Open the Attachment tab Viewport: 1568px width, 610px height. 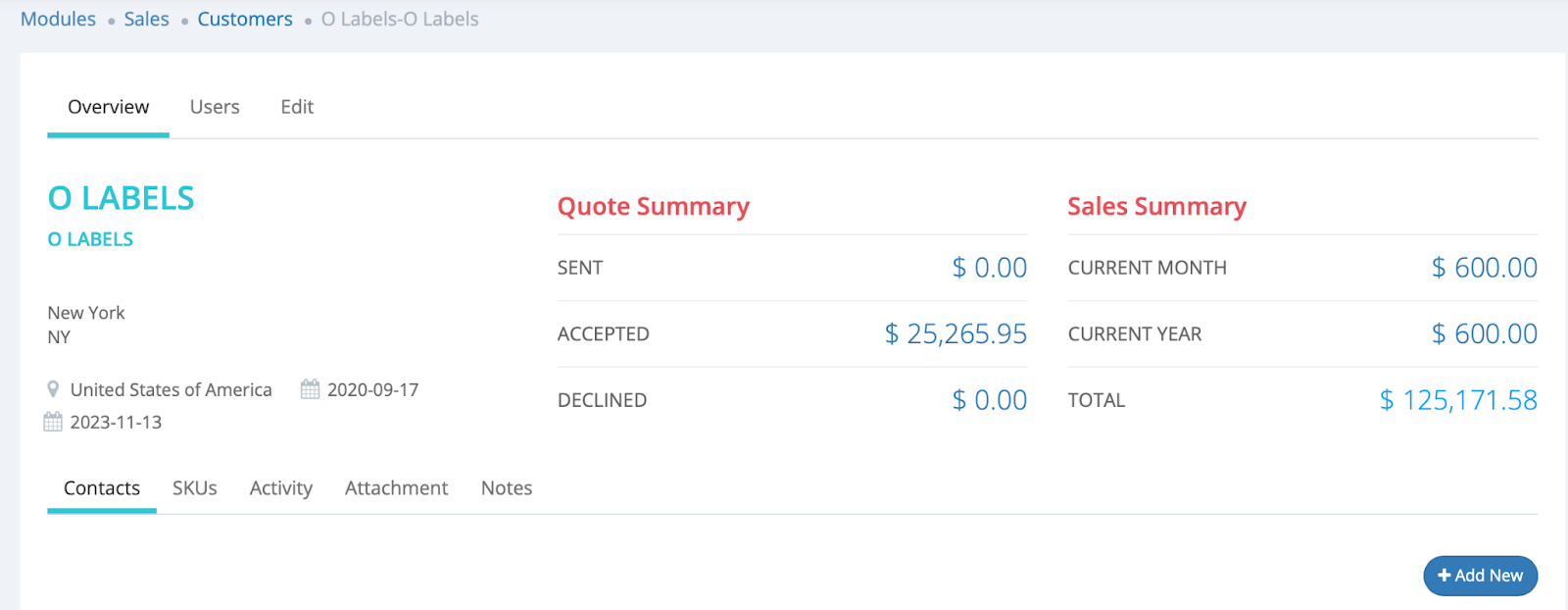click(396, 488)
